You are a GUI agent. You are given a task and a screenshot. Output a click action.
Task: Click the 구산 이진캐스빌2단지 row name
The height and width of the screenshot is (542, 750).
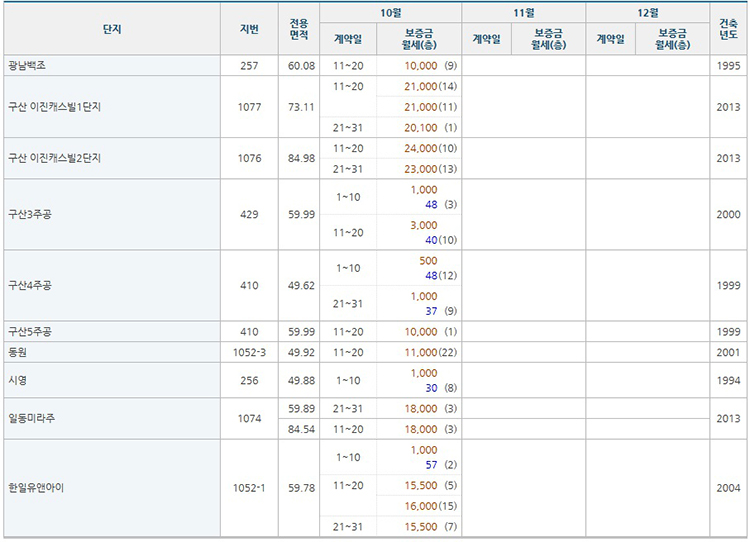pos(55,158)
